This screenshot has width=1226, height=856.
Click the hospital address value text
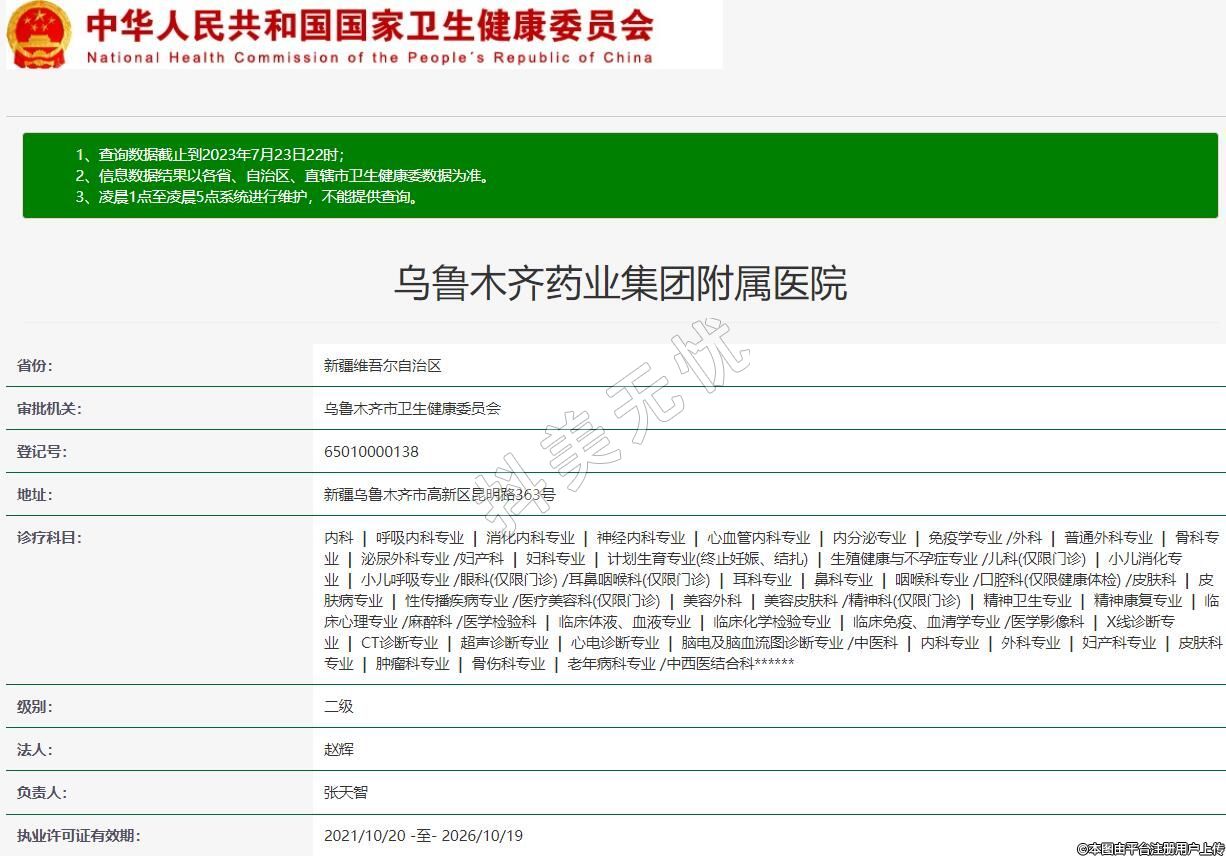(439, 495)
